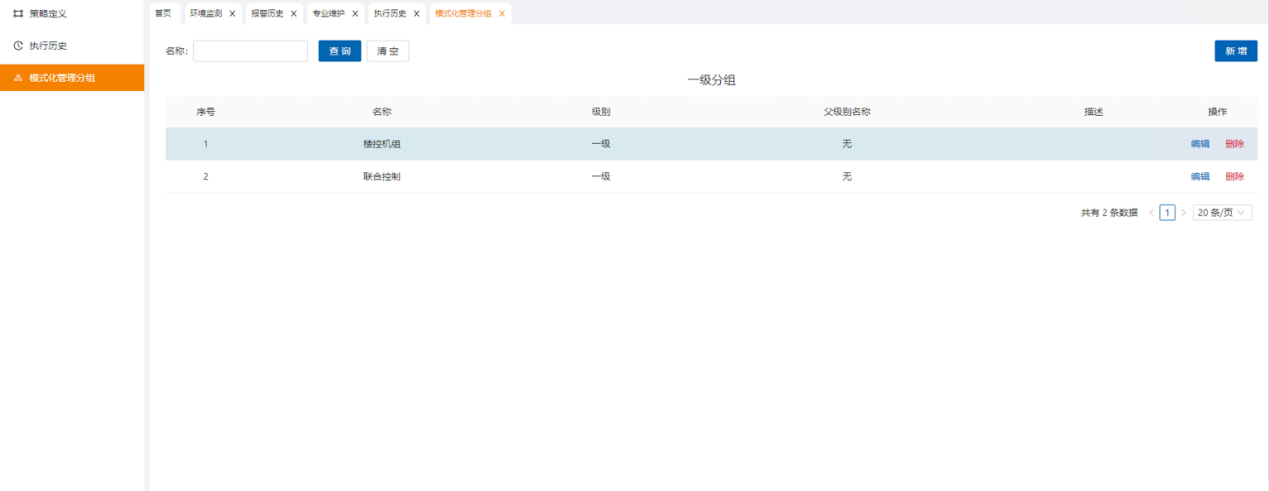Click the 策略定义 sidebar icon
The image size is (1269, 491).
[x=18, y=13]
